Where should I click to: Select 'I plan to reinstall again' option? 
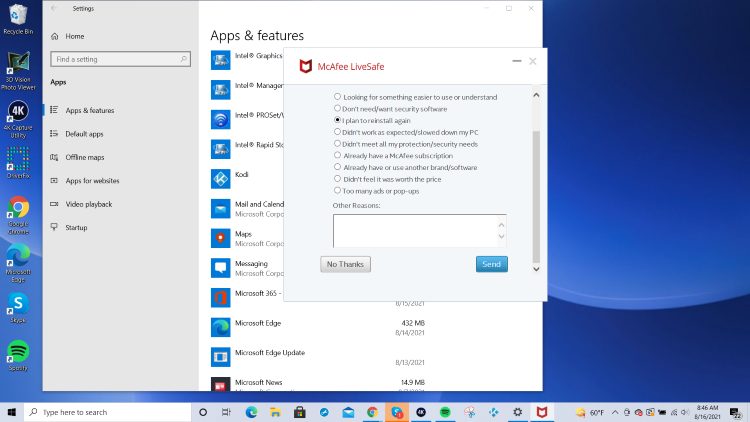[337, 120]
